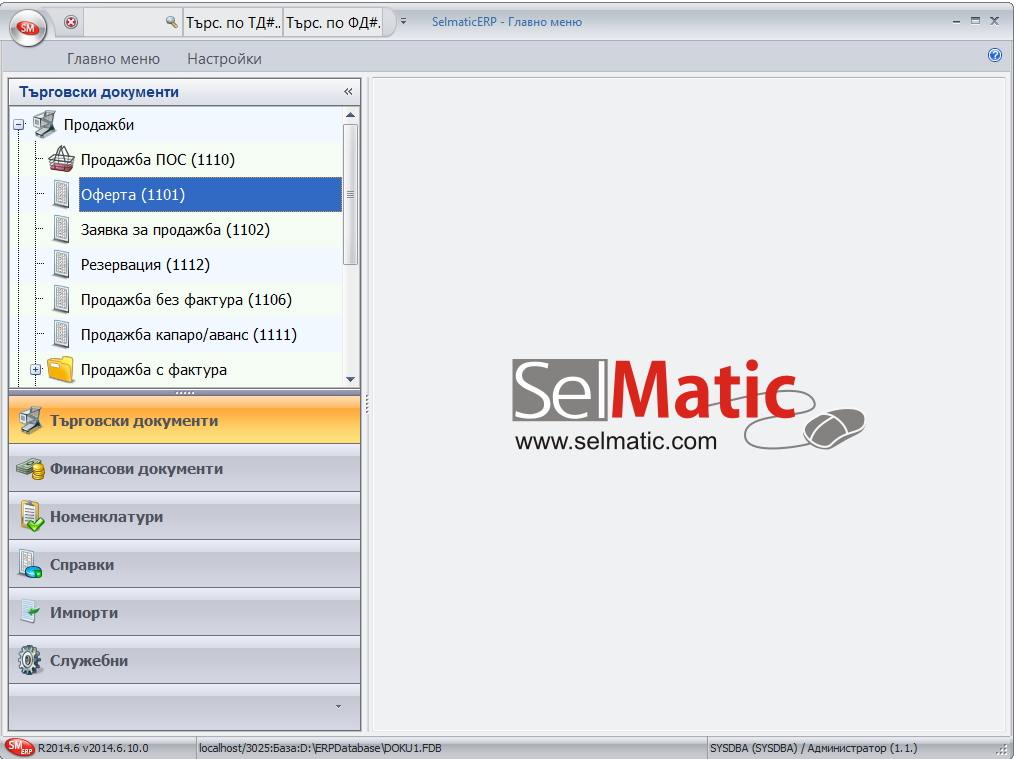The image size is (1014, 759).
Task: Click the Продажба капаро/аванс document icon
Action: [61, 334]
